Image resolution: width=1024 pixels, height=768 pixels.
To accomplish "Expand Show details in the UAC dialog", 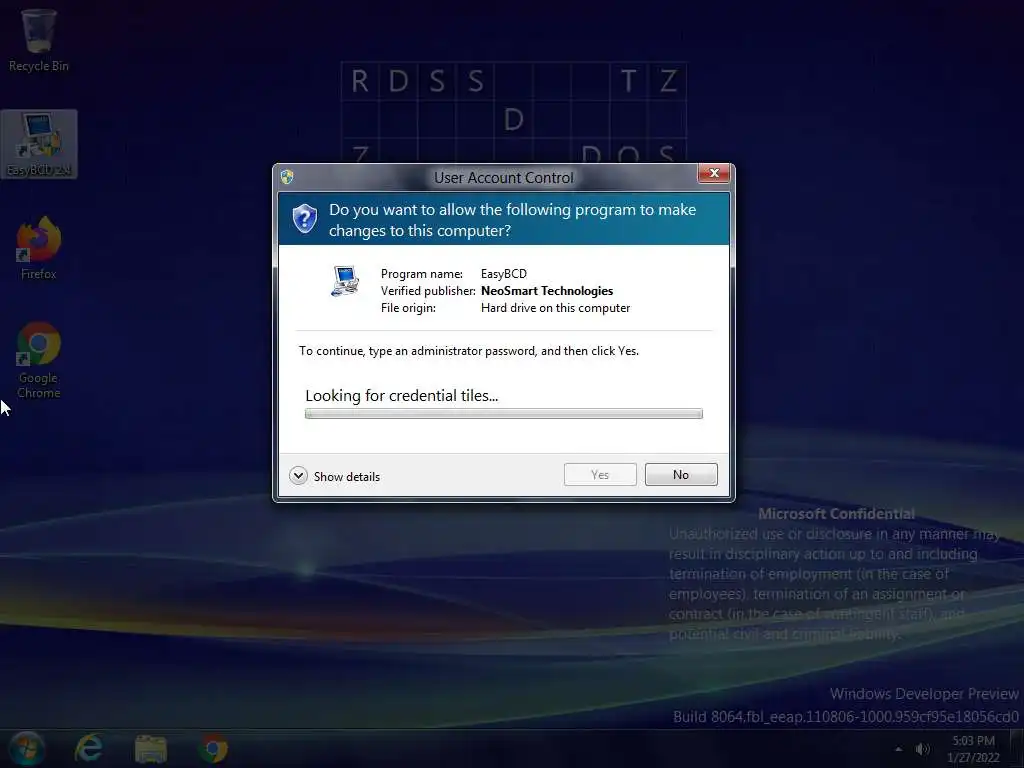I will pos(335,476).
